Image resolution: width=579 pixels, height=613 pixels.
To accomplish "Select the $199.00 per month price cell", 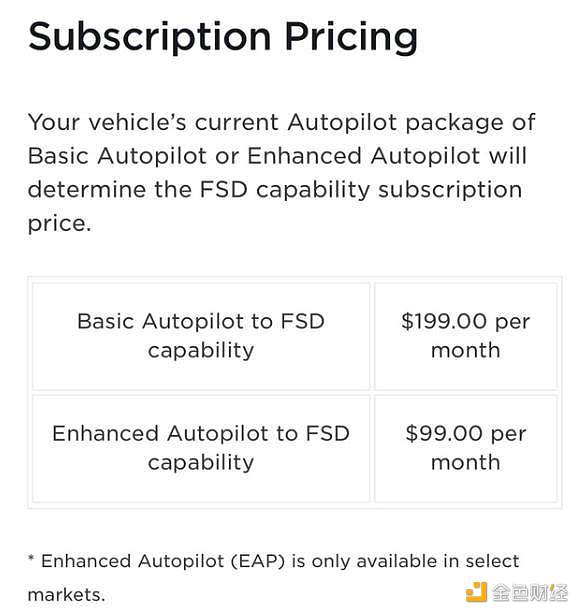I will (x=466, y=336).
